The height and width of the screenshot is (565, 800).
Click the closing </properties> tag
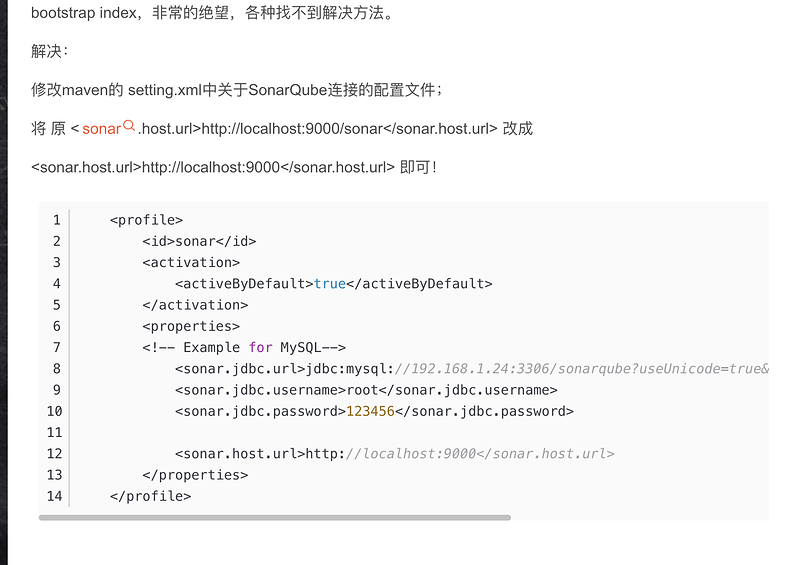point(195,475)
